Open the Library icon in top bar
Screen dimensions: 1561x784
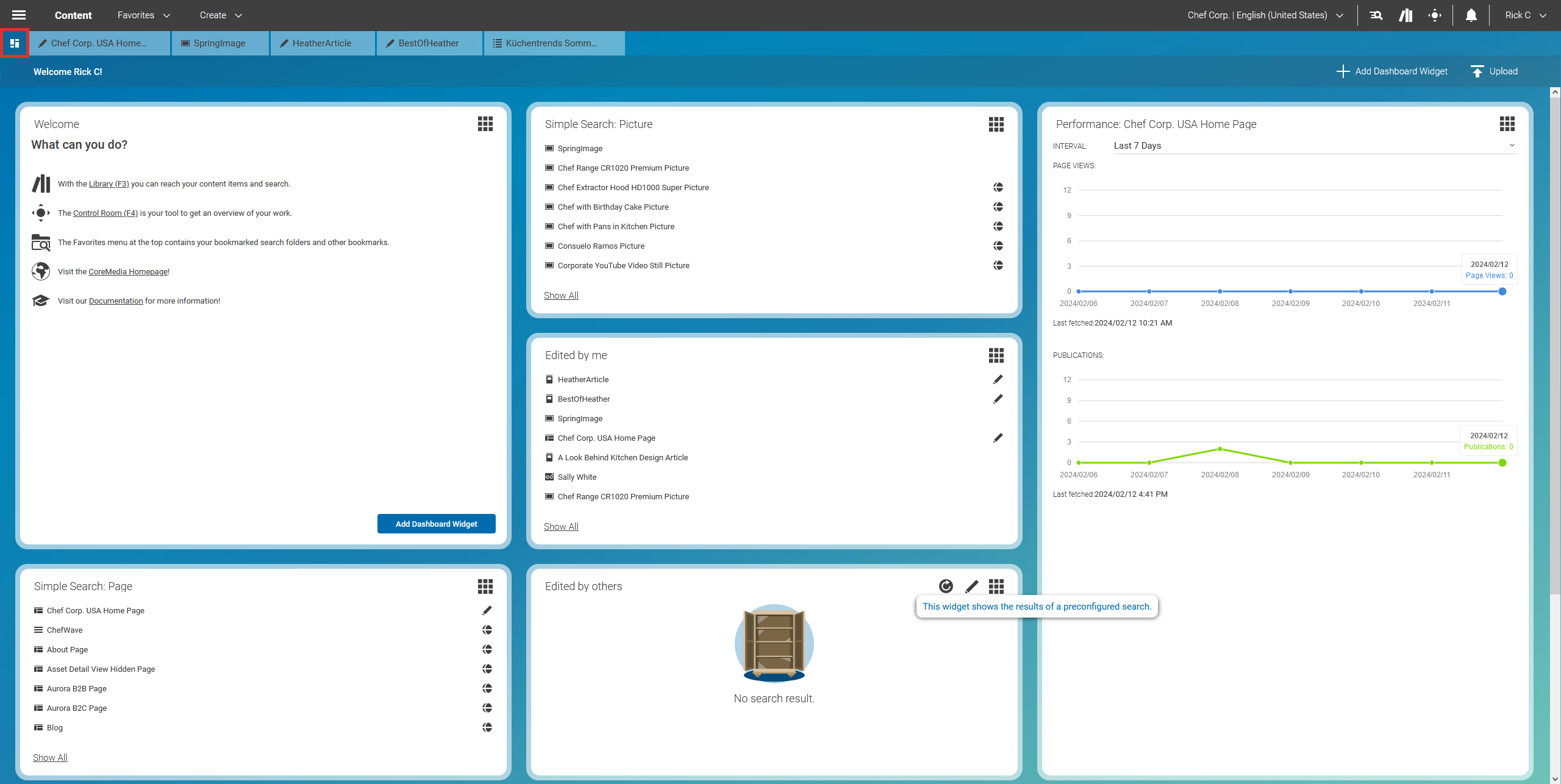point(1406,15)
